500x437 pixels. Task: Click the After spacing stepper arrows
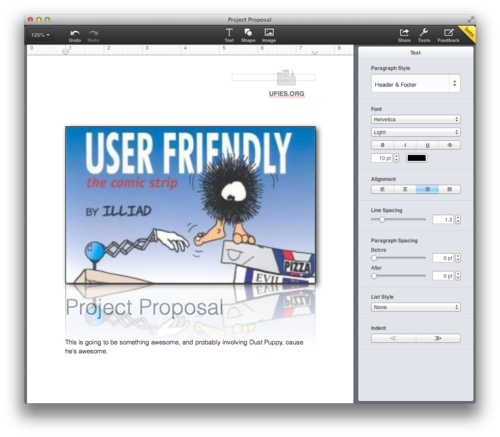(458, 276)
